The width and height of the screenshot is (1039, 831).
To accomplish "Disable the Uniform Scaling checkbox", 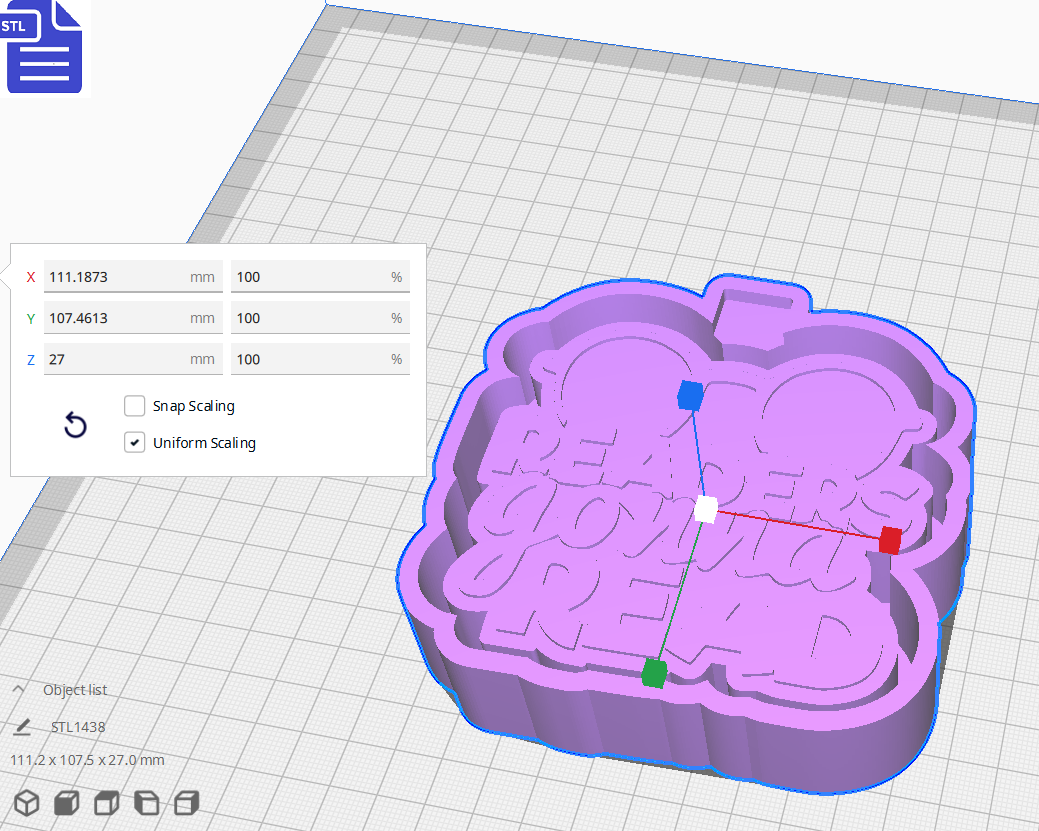I will click(135, 442).
